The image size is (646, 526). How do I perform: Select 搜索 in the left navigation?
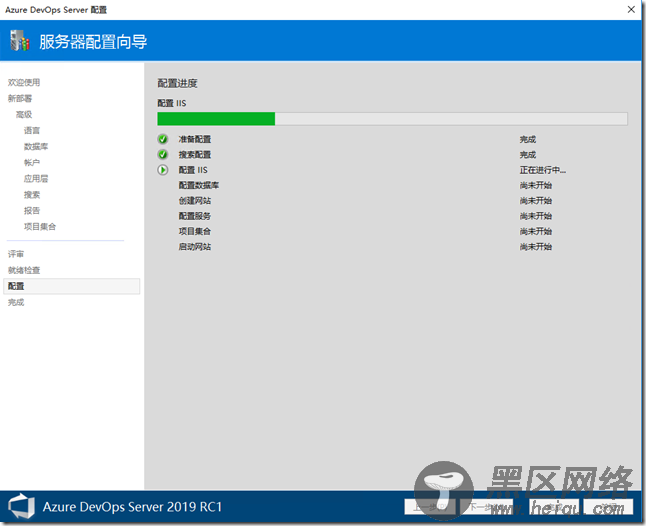(x=32, y=195)
